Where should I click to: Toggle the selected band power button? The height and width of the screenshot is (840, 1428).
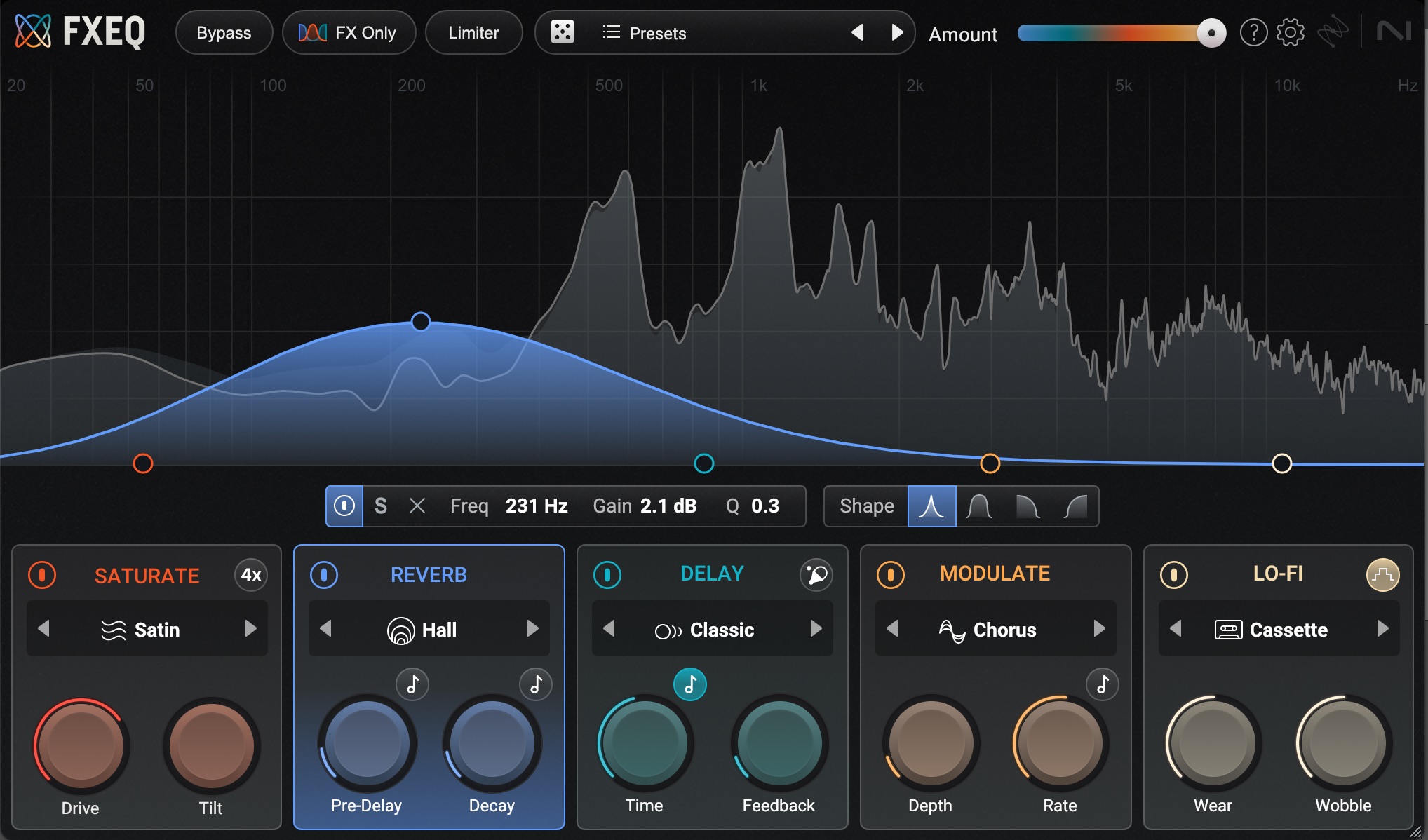coord(344,506)
